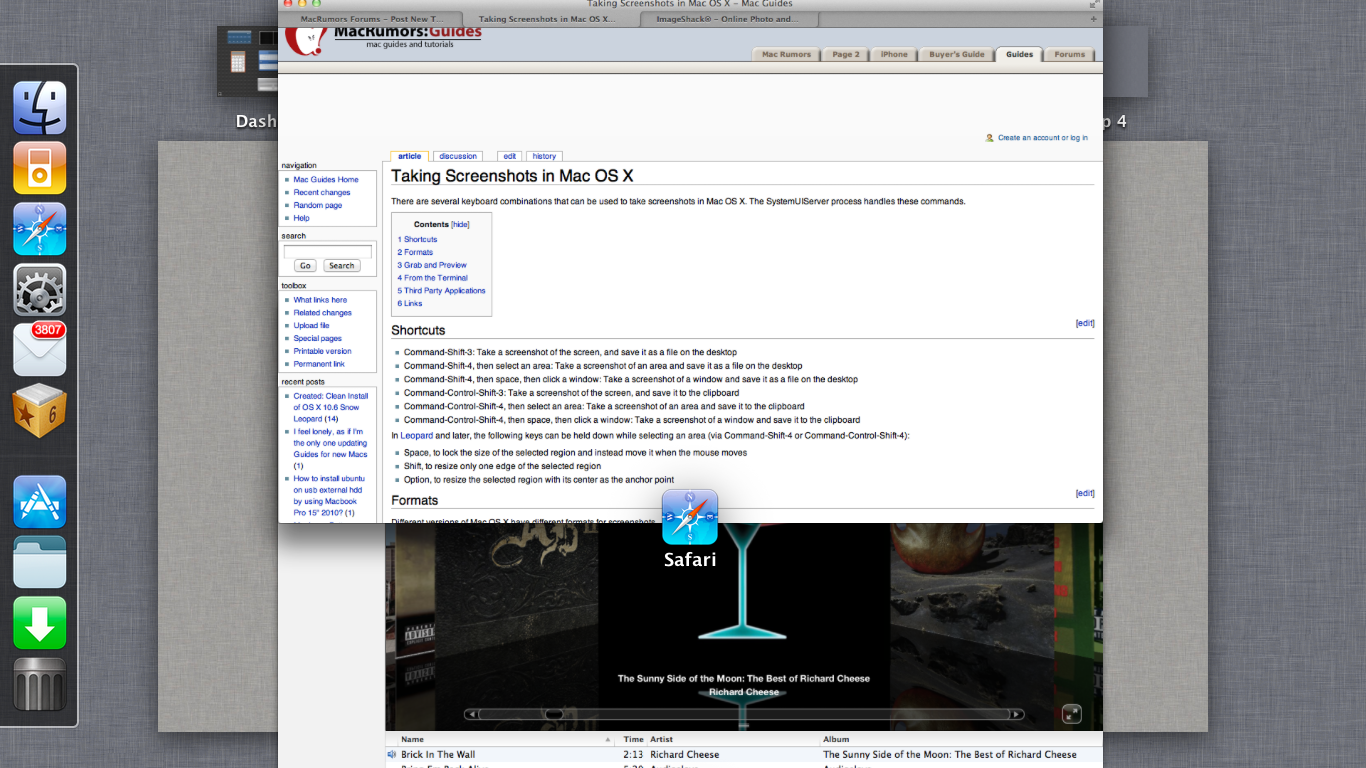
Task: Open the discussion wiki tab
Action: pyautogui.click(x=458, y=156)
